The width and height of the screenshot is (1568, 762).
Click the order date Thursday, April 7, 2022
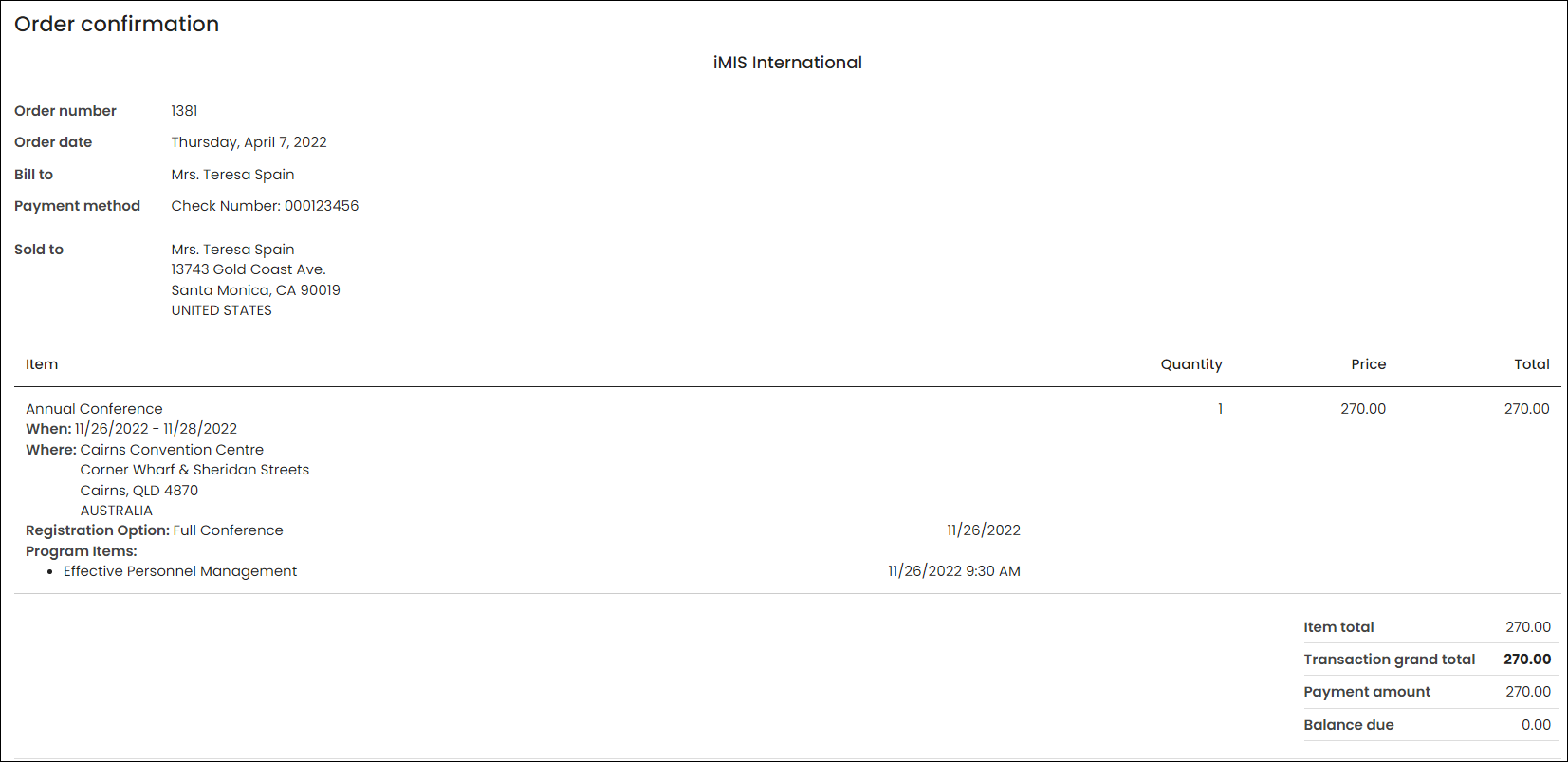(249, 142)
